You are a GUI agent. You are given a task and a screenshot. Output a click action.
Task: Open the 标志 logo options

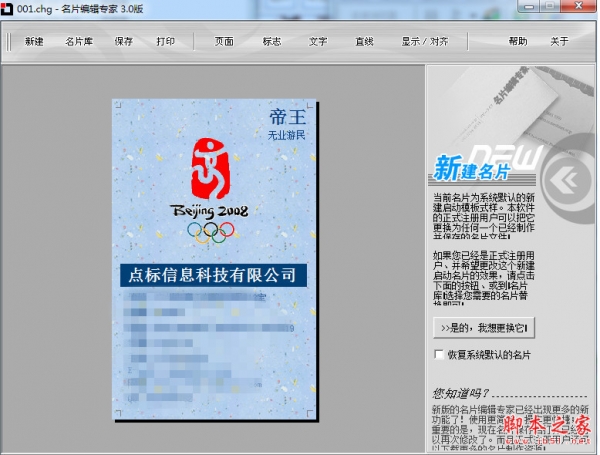272,41
